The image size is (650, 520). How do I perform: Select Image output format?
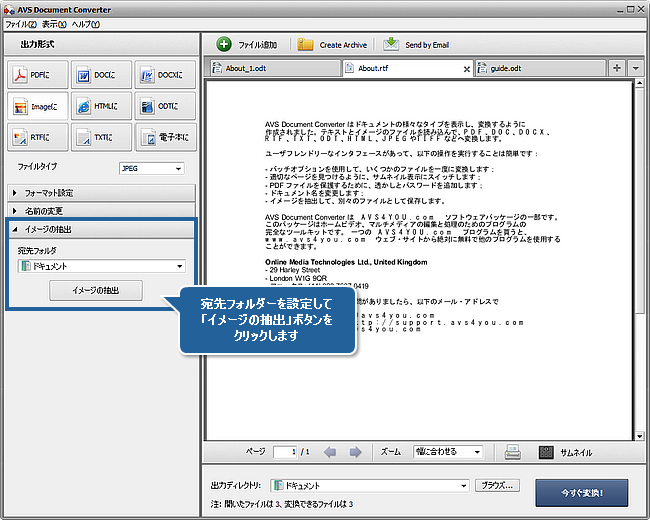(38, 106)
